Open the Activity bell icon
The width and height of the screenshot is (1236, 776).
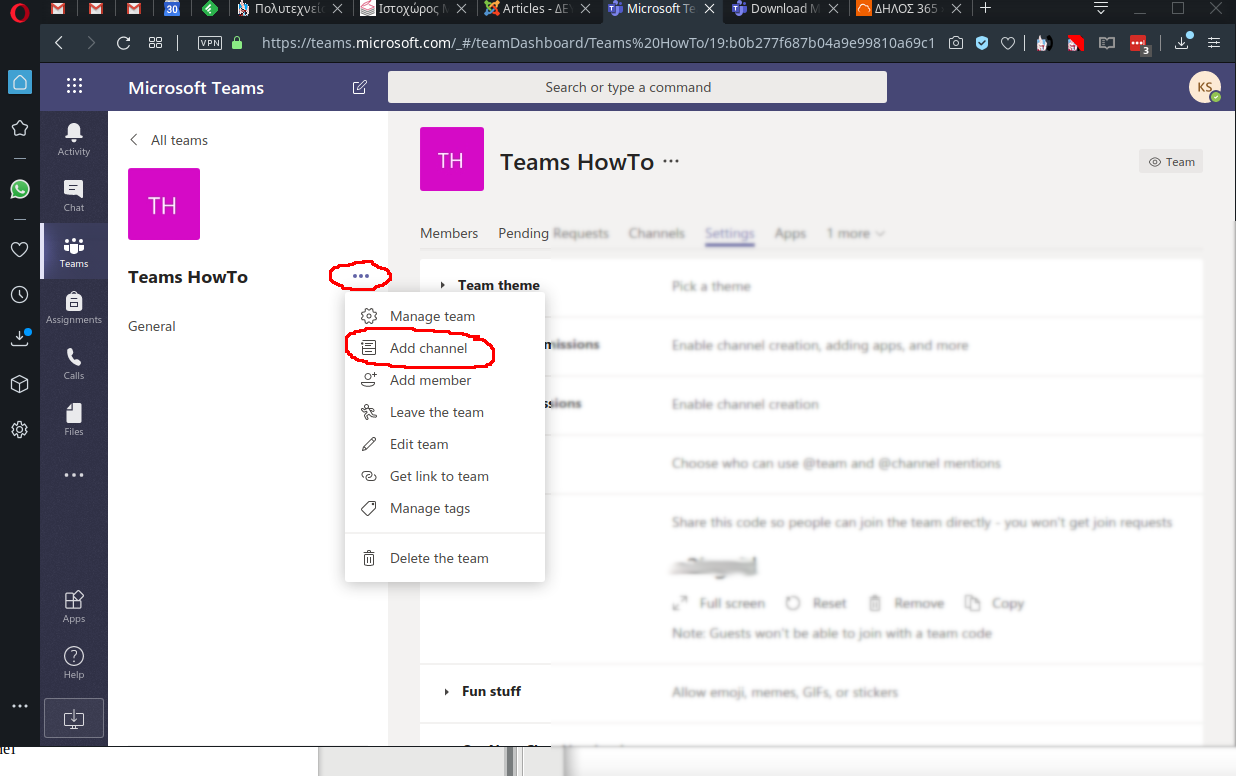point(74,138)
